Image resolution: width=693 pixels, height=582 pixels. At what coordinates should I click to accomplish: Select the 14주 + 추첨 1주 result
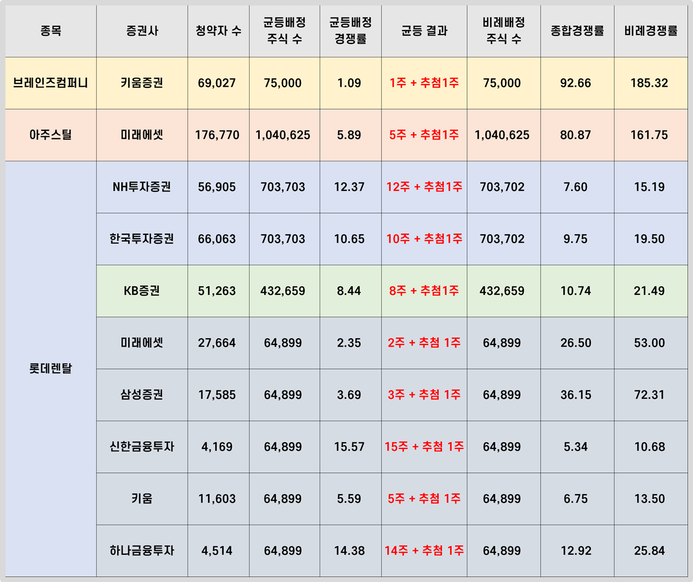(424, 551)
